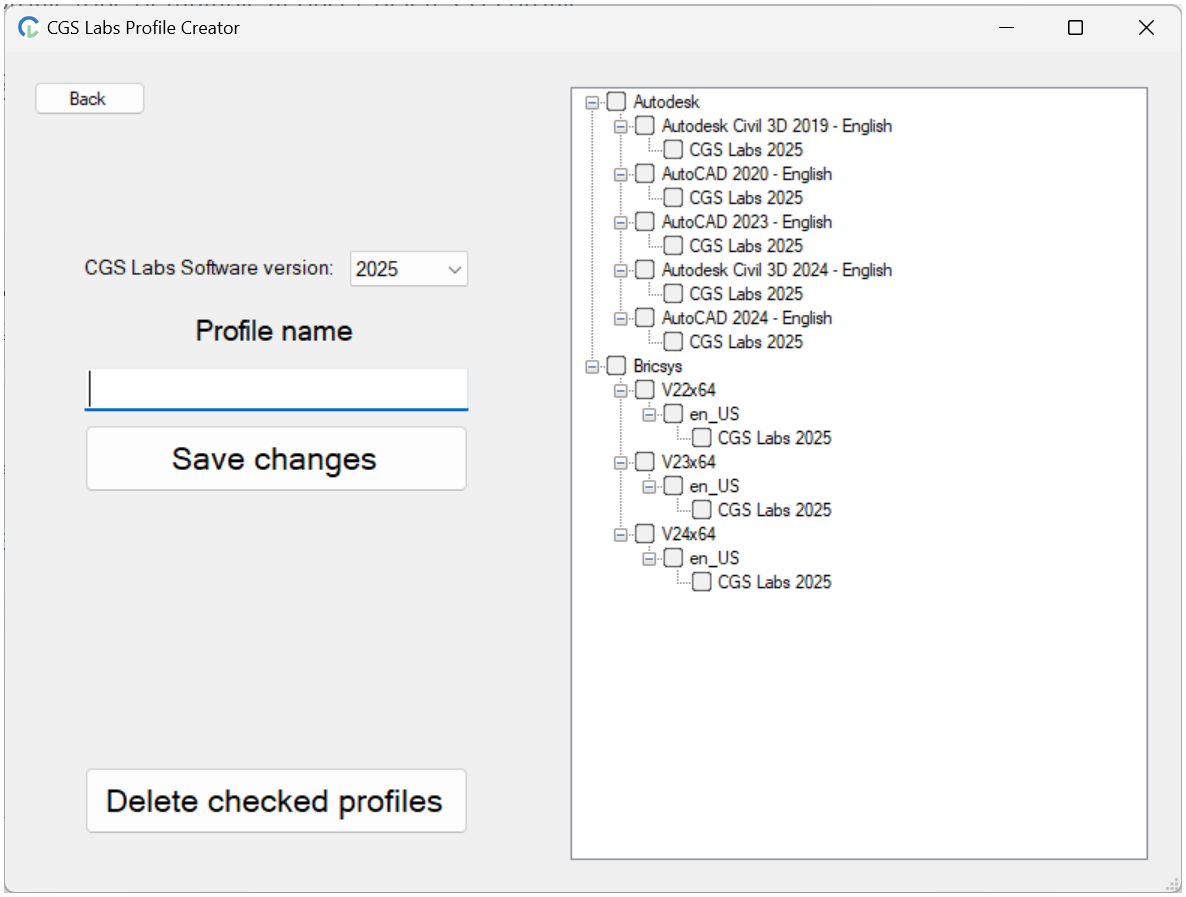This screenshot has height=897, width=1186.
Task: Enable AutoCAD 2020 - English checkbox
Action: click(x=645, y=174)
